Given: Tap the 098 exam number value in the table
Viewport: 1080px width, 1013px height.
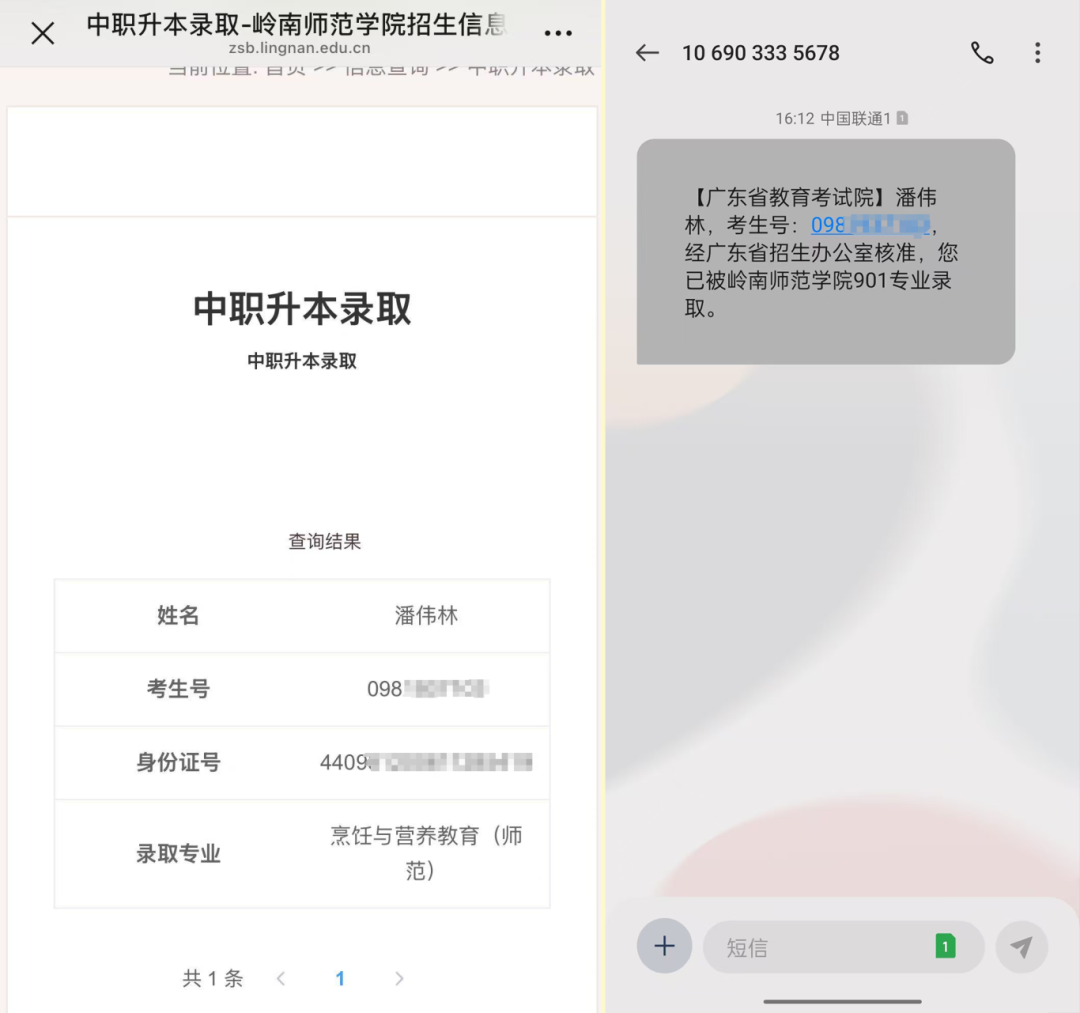Looking at the screenshot, I should pos(428,689).
